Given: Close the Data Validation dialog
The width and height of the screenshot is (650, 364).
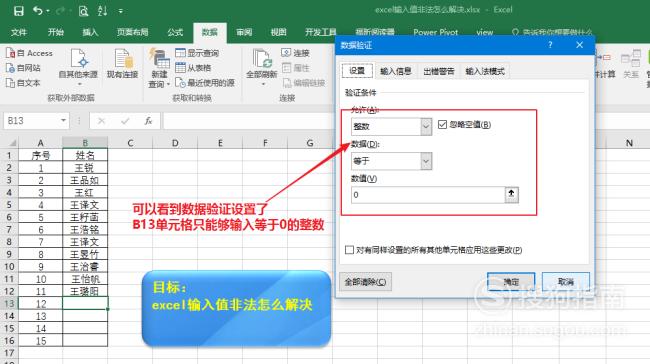Looking at the screenshot, I should [580, 45].
